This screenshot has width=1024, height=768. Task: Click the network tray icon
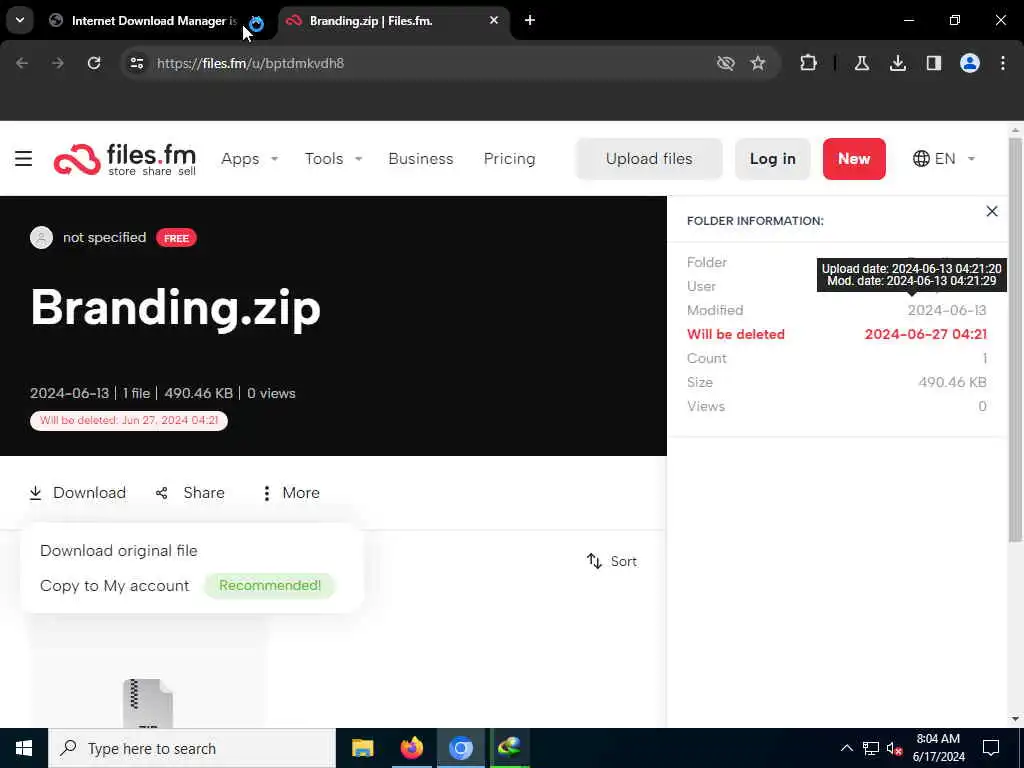tap(871, 748)
